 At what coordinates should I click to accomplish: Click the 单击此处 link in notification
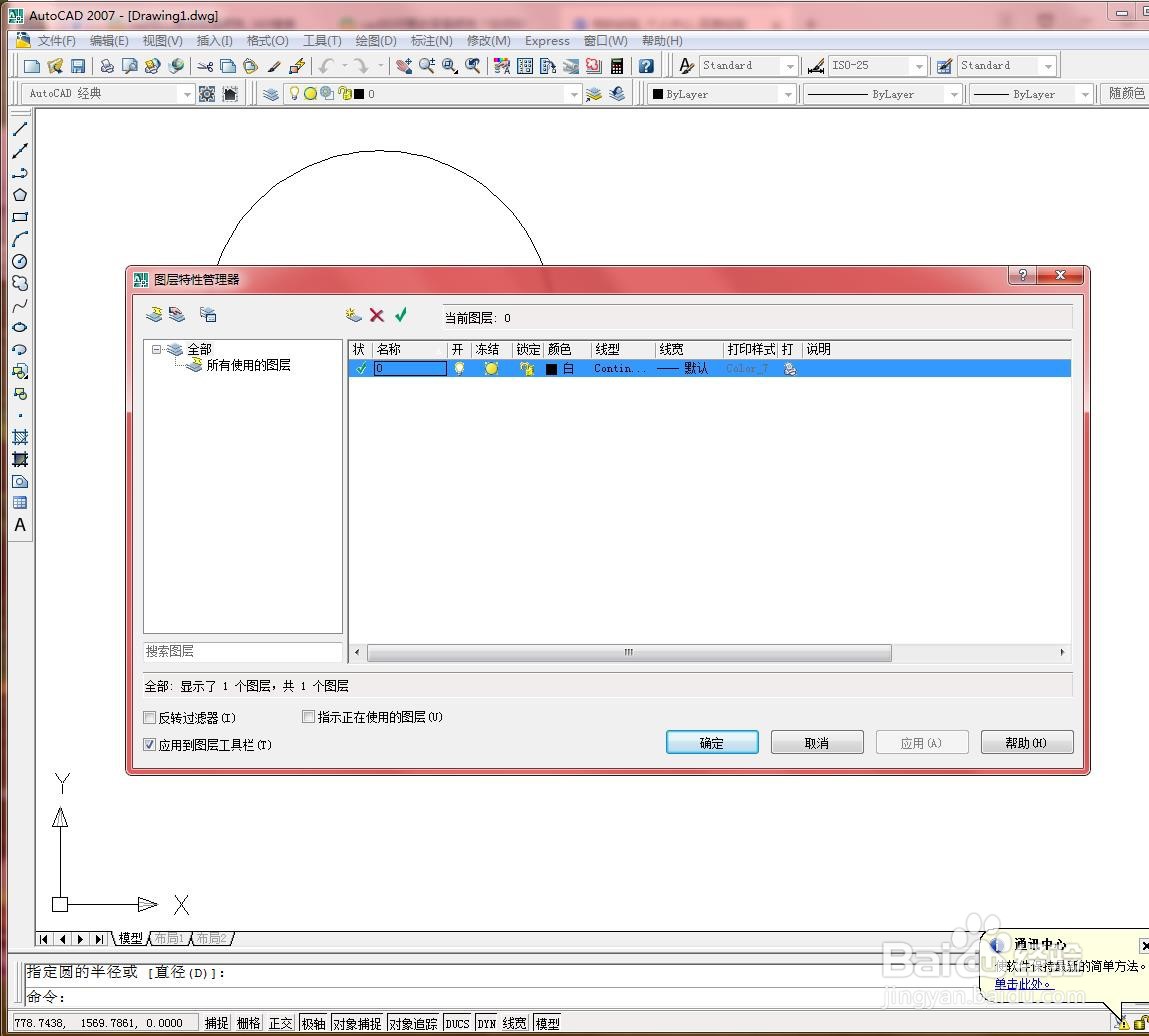pyautogui.click(x=1023, y=984)
